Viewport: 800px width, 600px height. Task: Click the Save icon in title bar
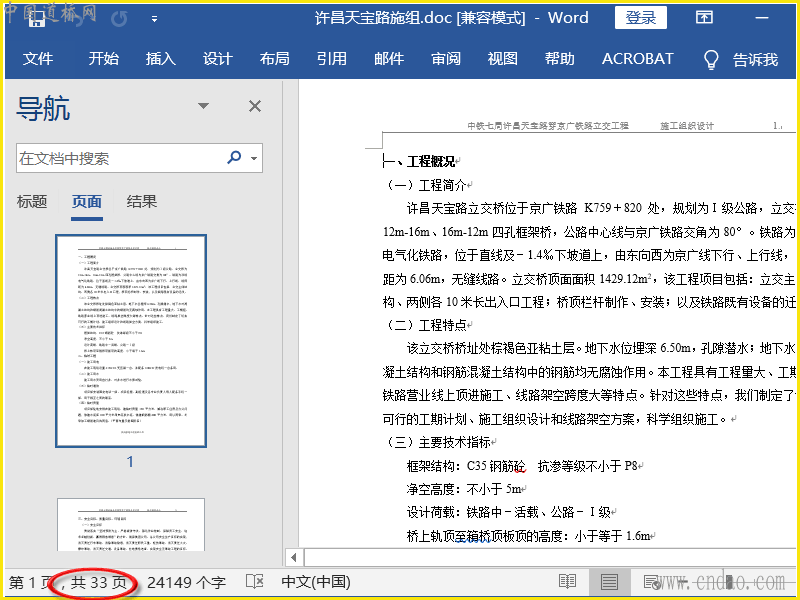[37, 19]
